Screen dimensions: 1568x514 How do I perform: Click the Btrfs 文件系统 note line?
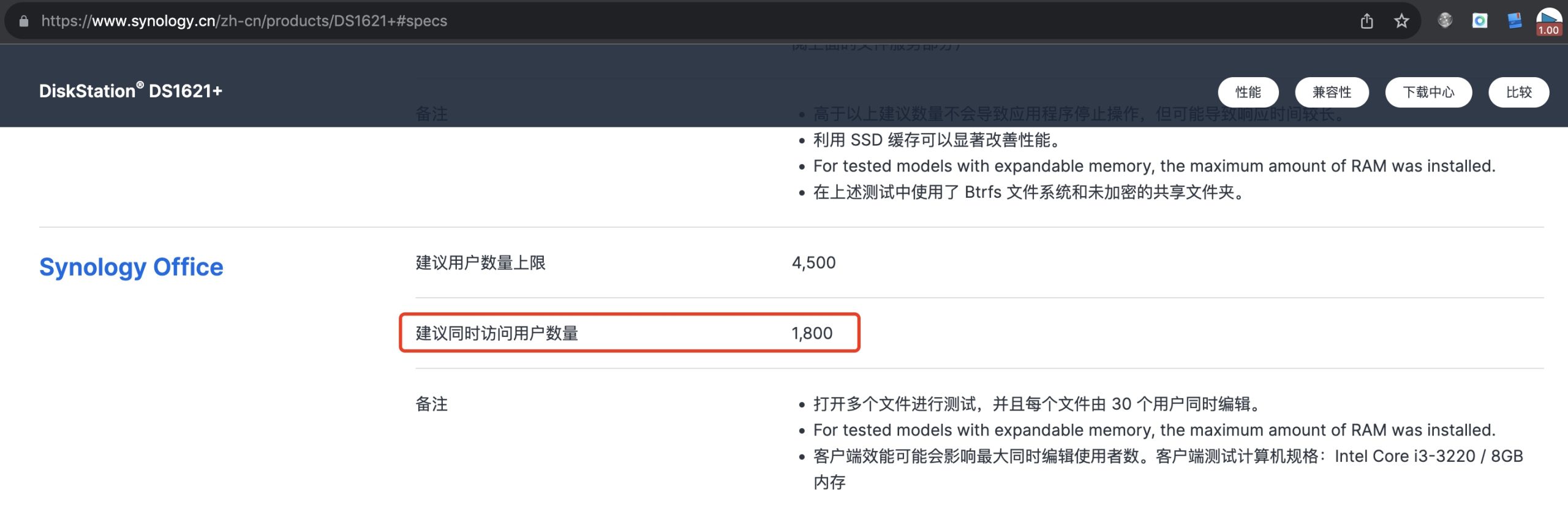click(1029, 192)
